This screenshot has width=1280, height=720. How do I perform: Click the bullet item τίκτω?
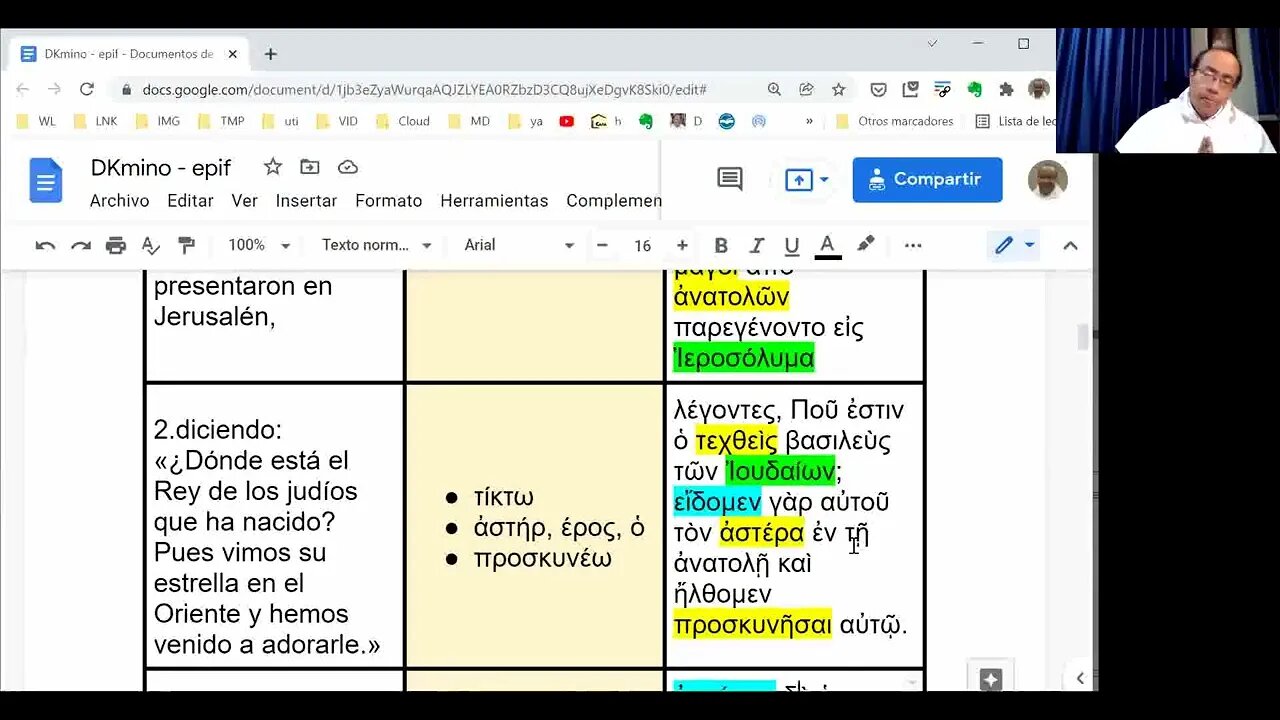[x=504, y=497]
